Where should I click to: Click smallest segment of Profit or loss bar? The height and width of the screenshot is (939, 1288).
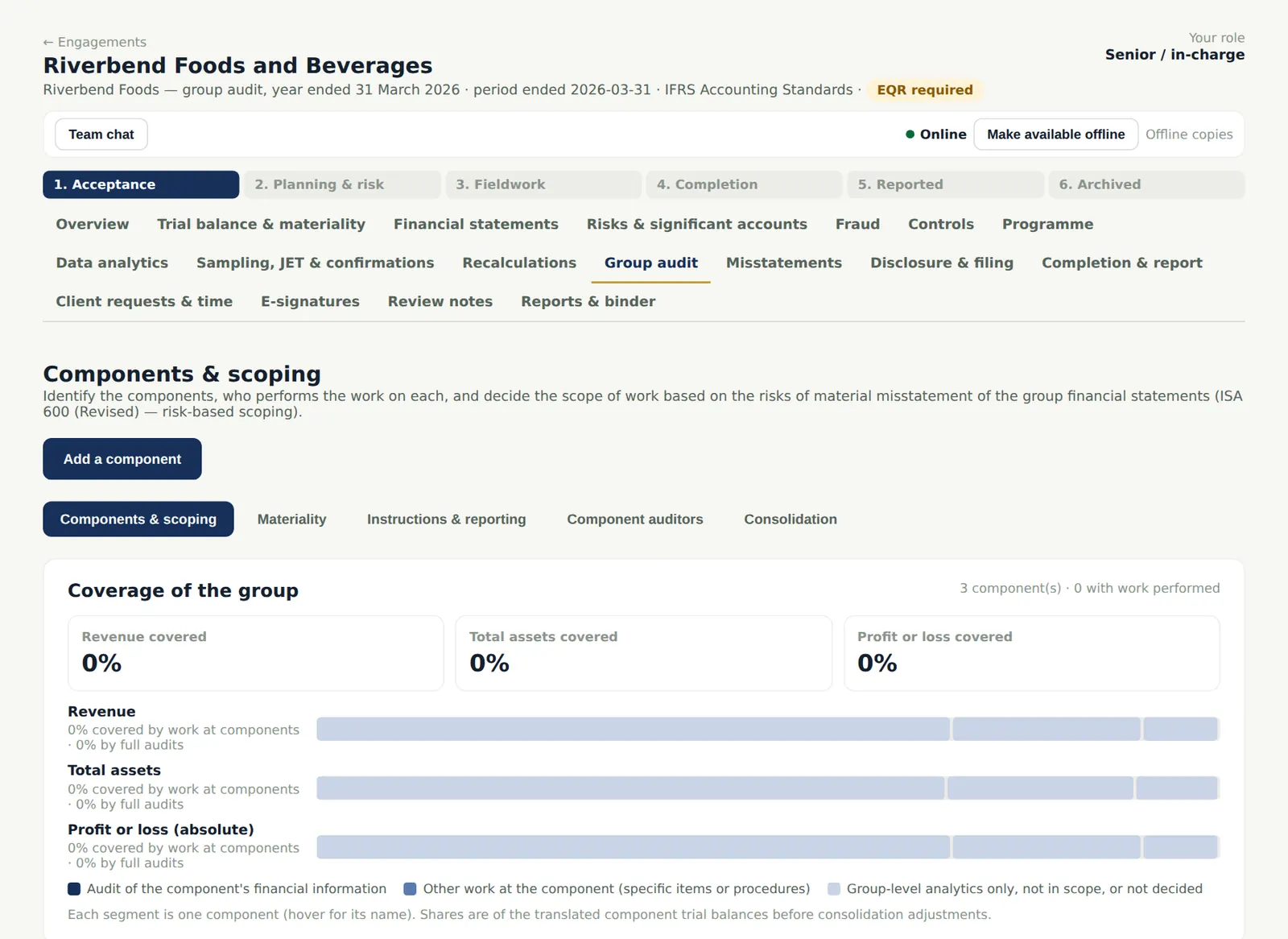tap(1180, 847)
